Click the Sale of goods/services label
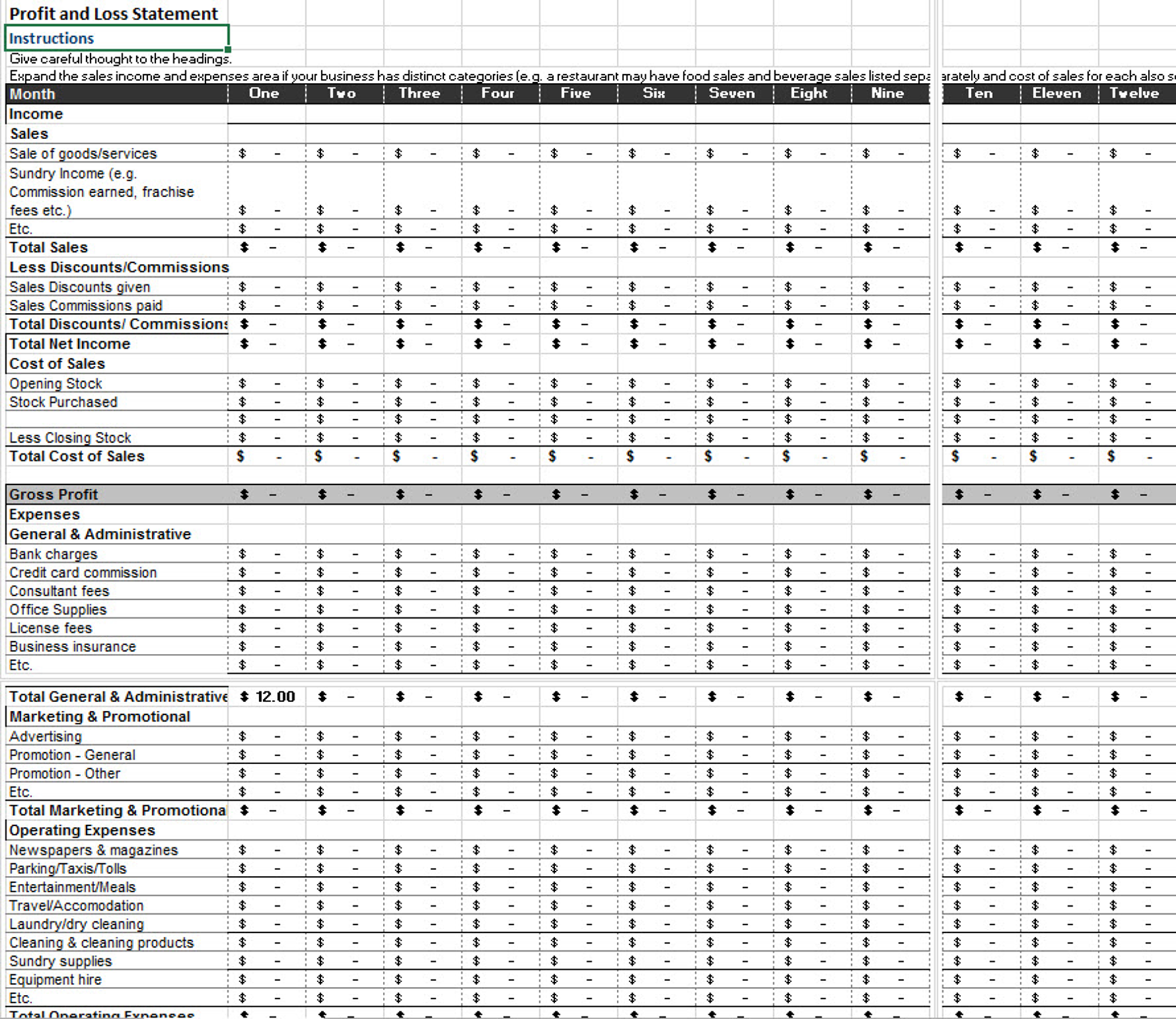 [x=83, y=153]
